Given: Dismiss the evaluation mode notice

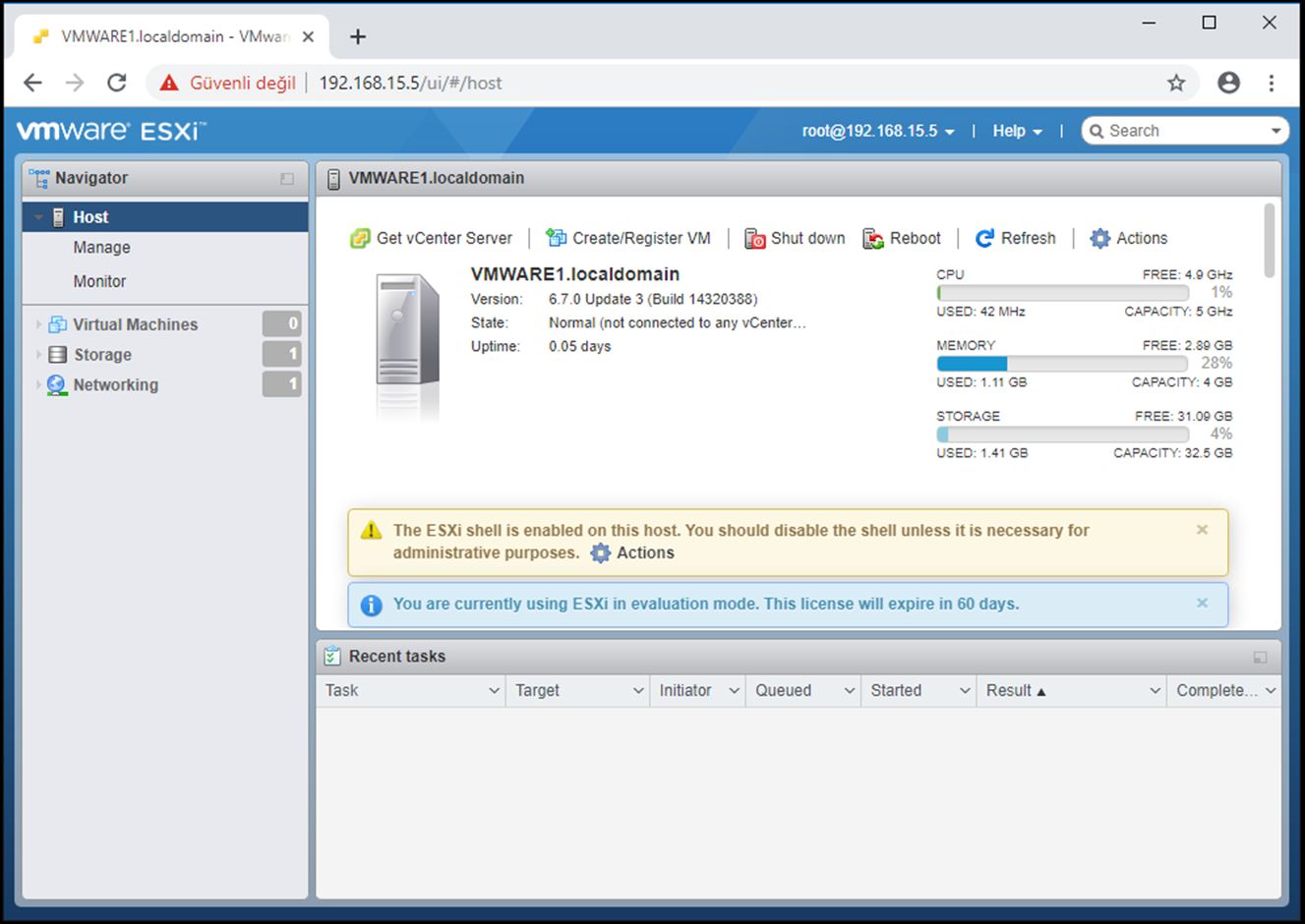Looking at the screenshot, I should click(1202, 604).
